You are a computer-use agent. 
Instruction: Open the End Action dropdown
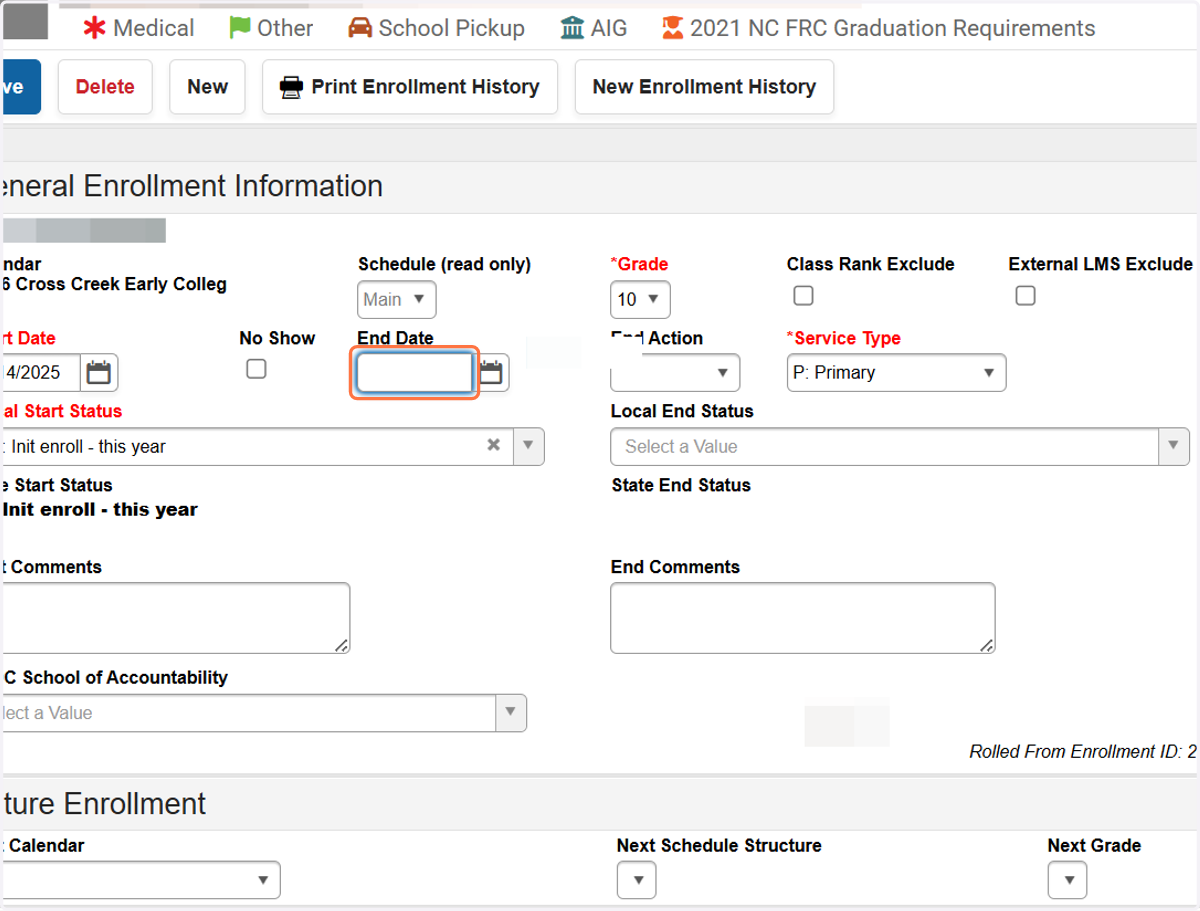tap(675, 373)
